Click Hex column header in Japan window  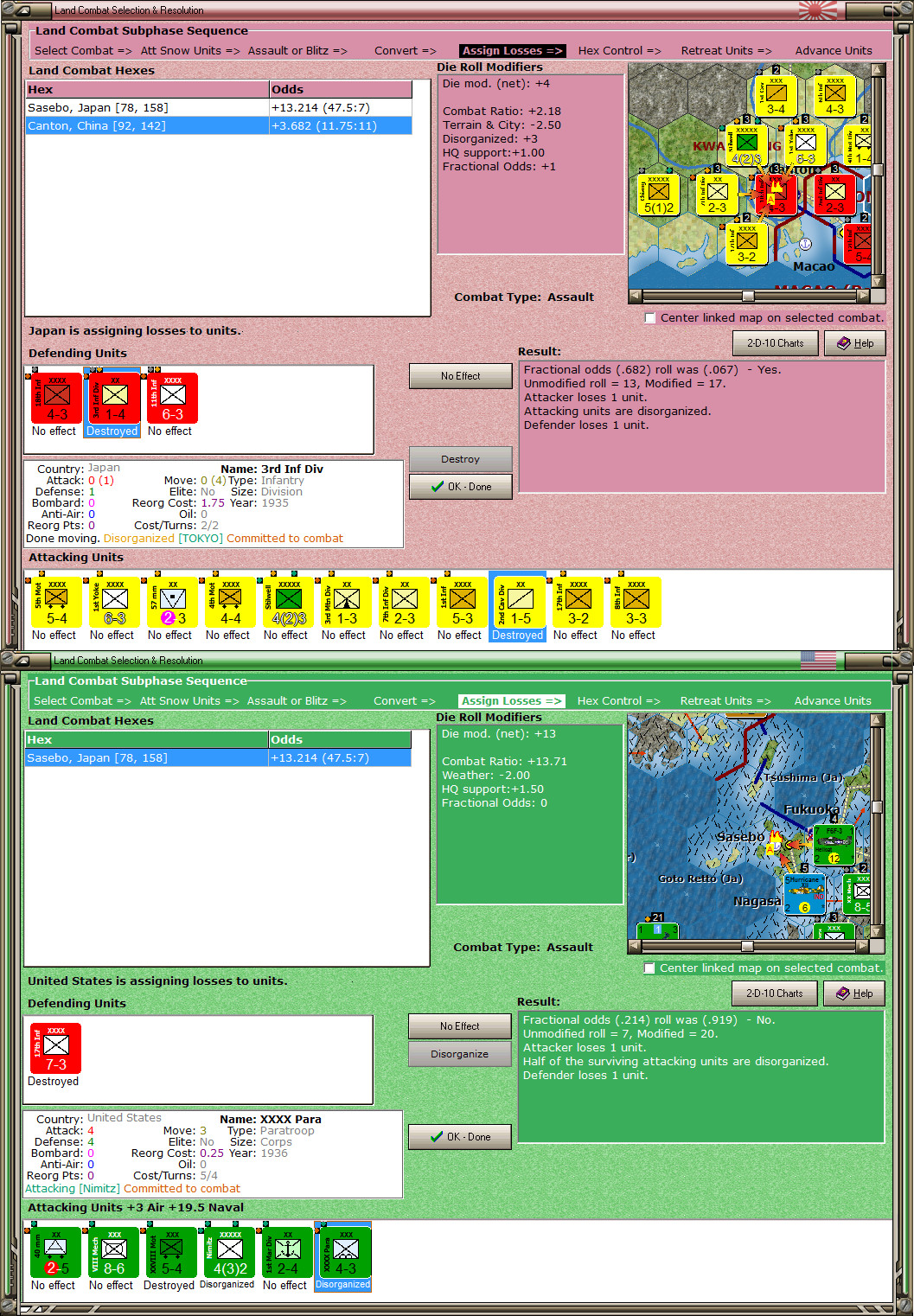point(148,90)
